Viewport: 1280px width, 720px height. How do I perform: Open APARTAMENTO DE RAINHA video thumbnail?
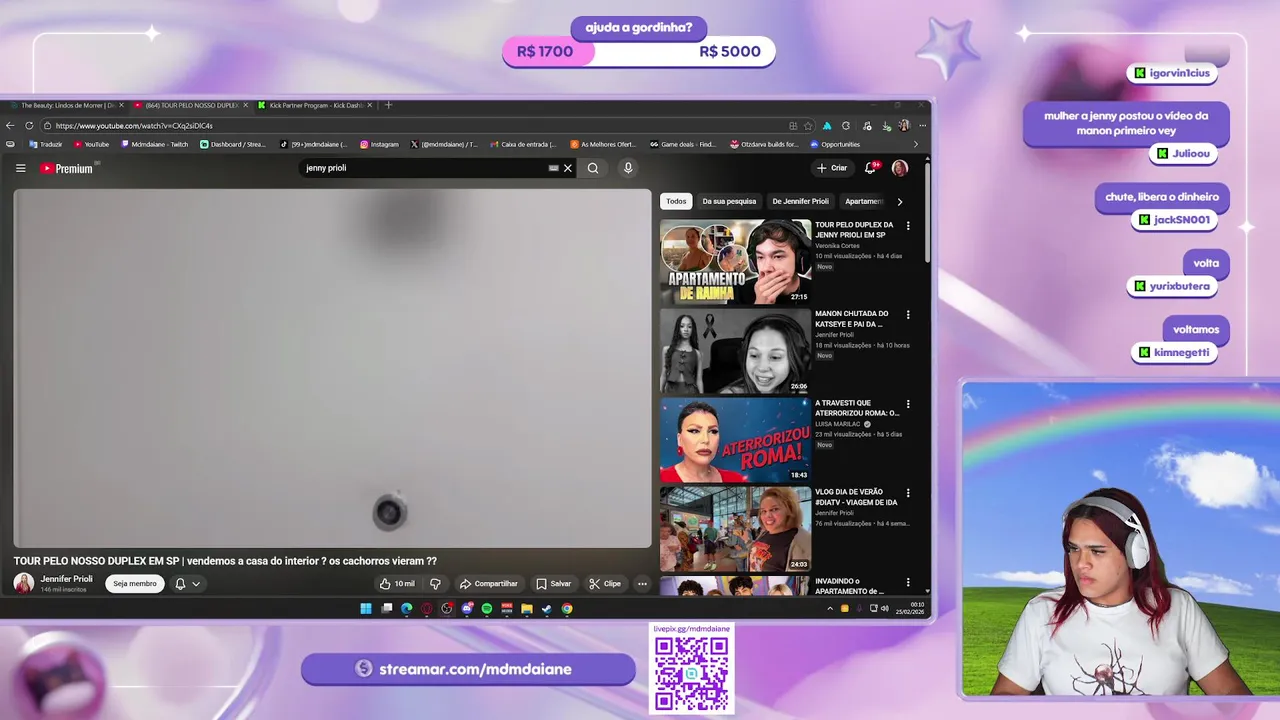(735, 262)
